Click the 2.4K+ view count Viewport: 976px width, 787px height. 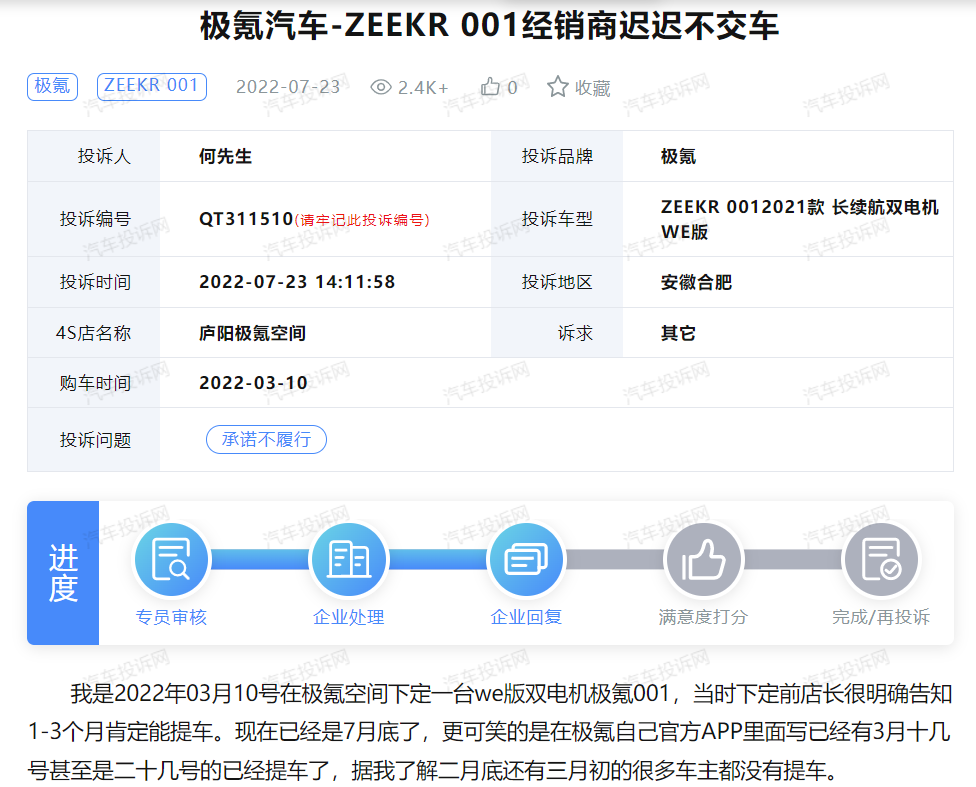click(423, 88)
